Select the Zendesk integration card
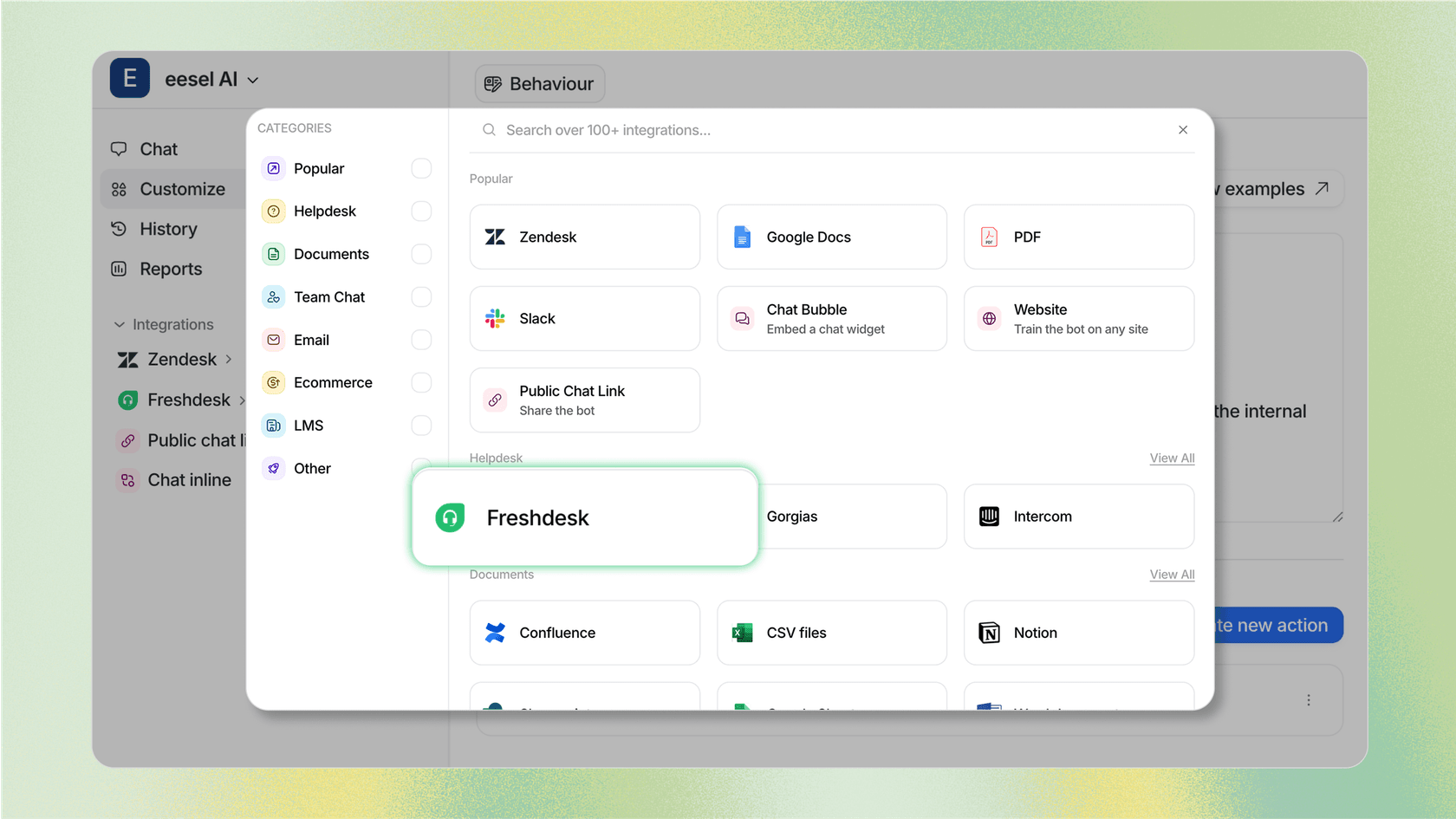This screenshot has width=1456, height=819. tap(585, 237)
